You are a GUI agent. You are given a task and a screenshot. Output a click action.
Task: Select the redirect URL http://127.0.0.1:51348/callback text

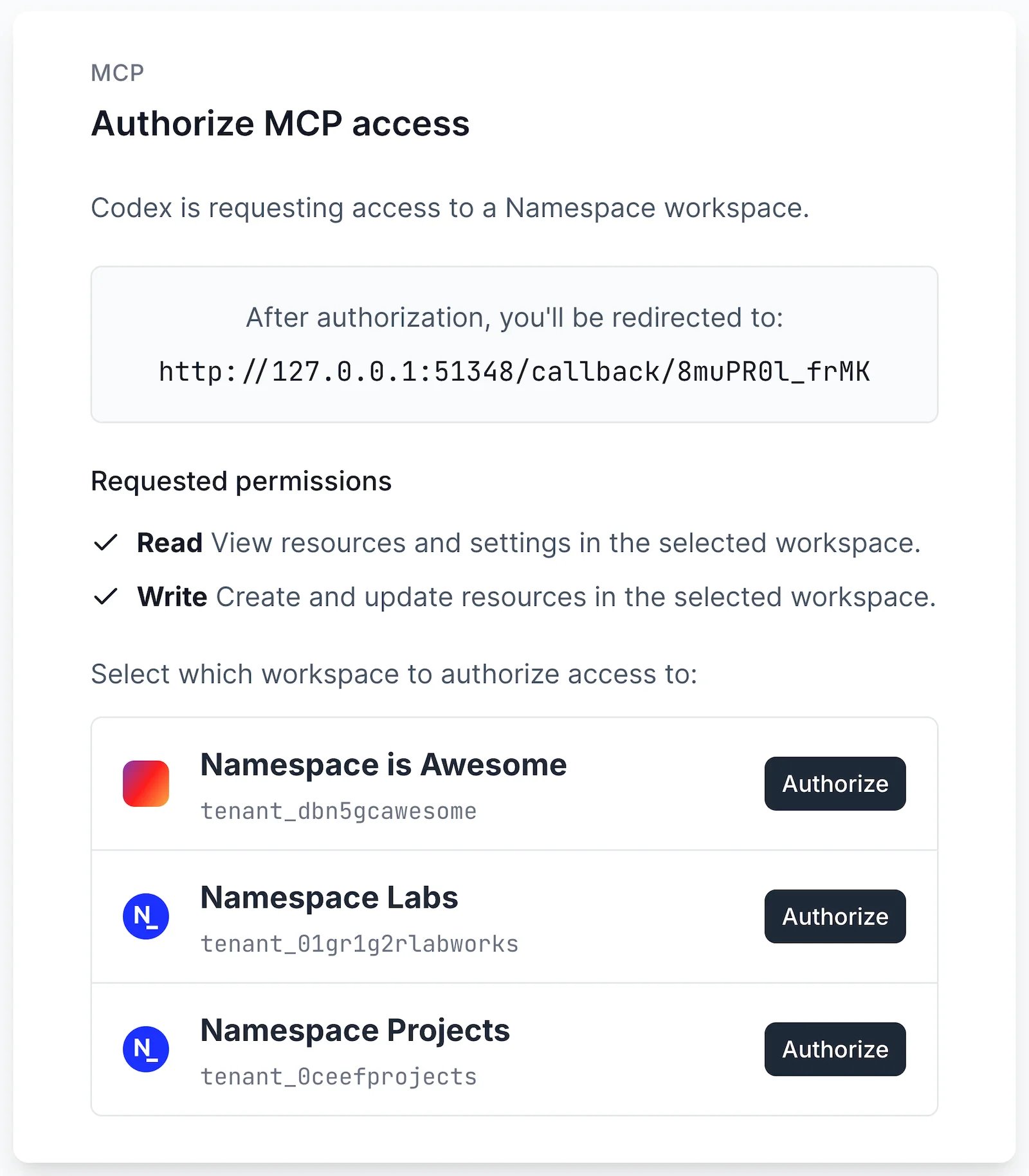tap(514, 372)
